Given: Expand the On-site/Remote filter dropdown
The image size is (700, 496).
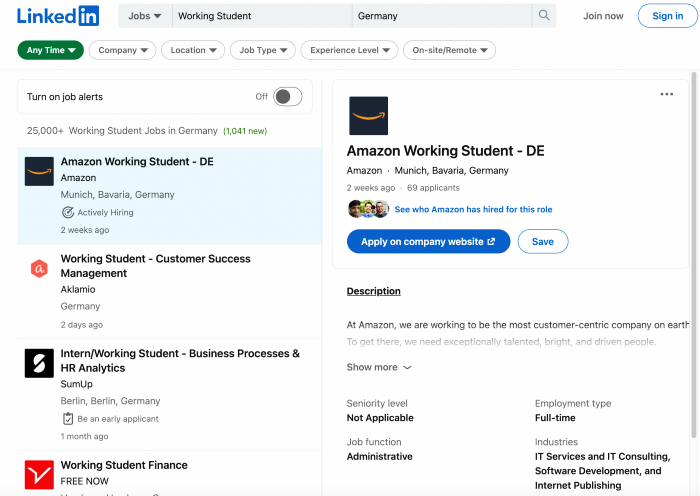Looking at the screenshot, I should click(x=449, y=50).
